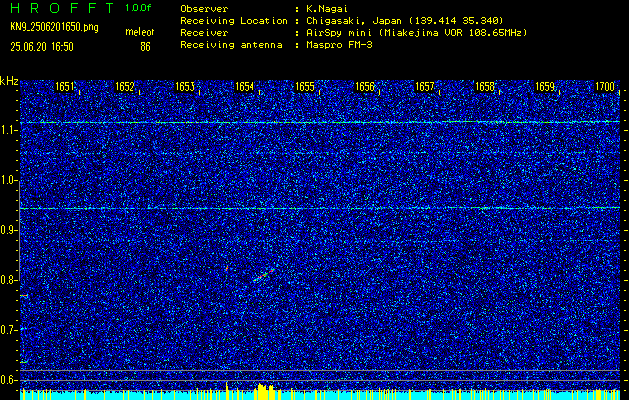
Task: Click the 1653 time marker
Action: pyautogui.click(x=185, y=87)
